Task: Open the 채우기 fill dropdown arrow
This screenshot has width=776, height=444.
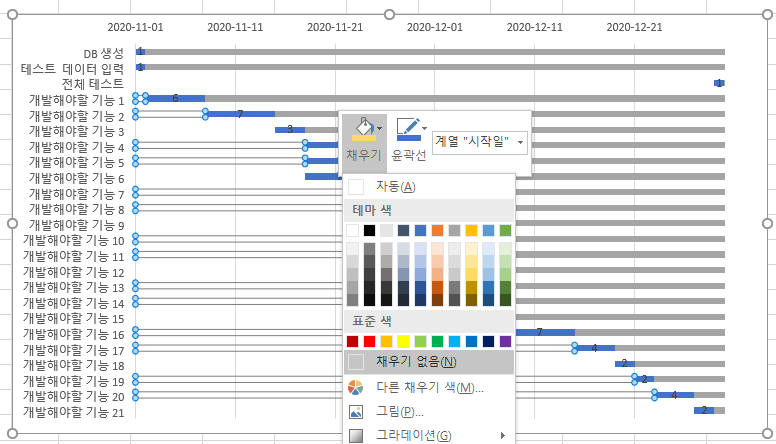Action: click(x=380, y=129)
